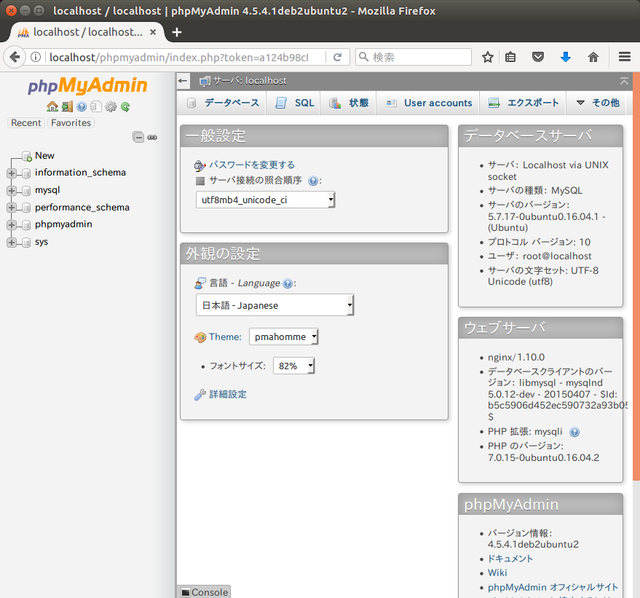Screen dimensions: 640x598
Task: Switch to the SQL tab
Action: [294, 102]
